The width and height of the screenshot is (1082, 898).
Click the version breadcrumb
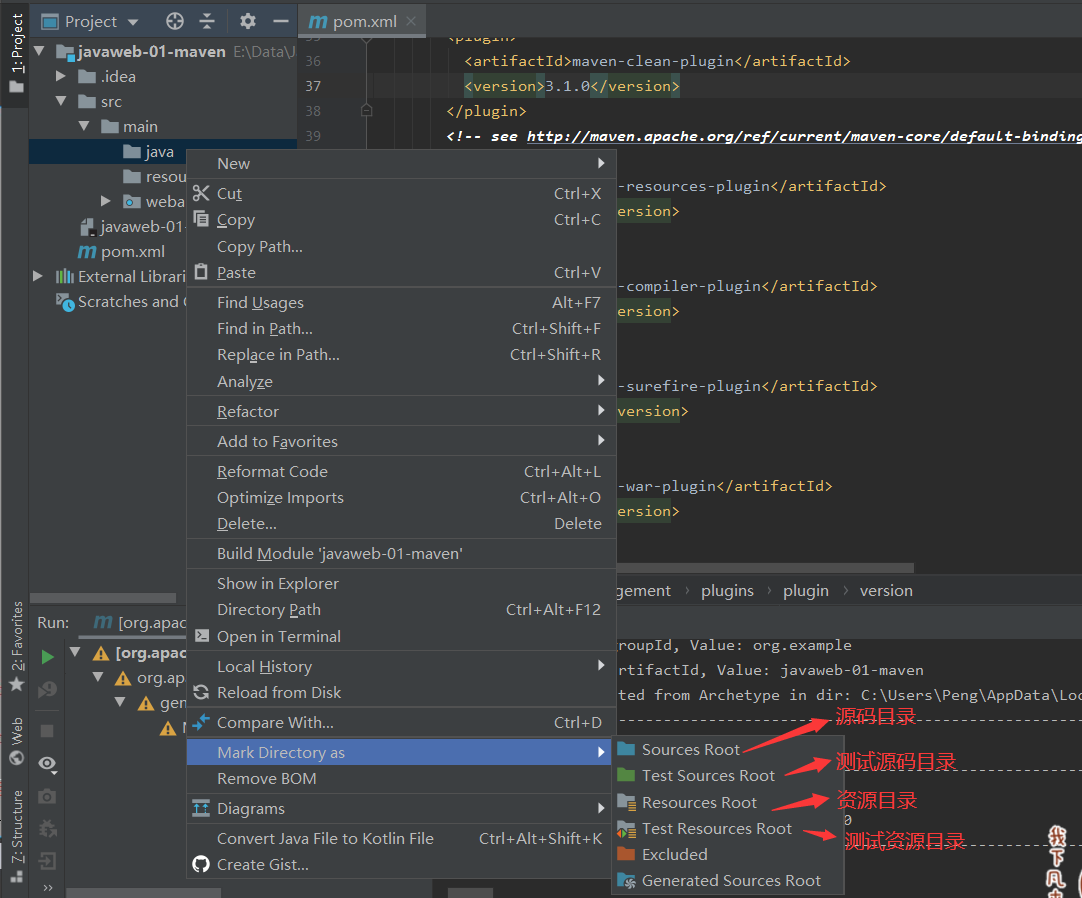(886, 591)
